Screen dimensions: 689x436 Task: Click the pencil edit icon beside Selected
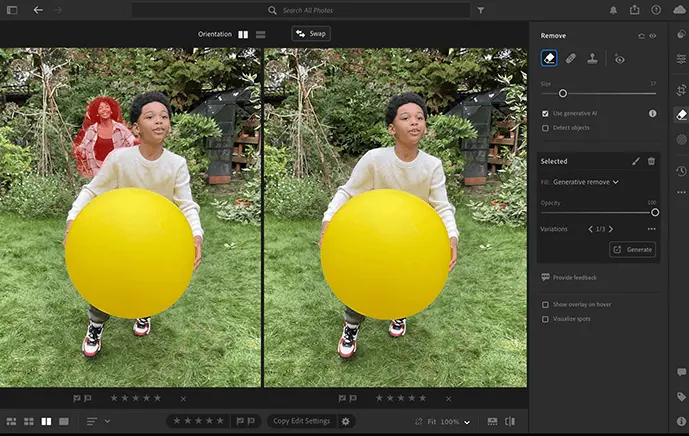coord(636,161)
